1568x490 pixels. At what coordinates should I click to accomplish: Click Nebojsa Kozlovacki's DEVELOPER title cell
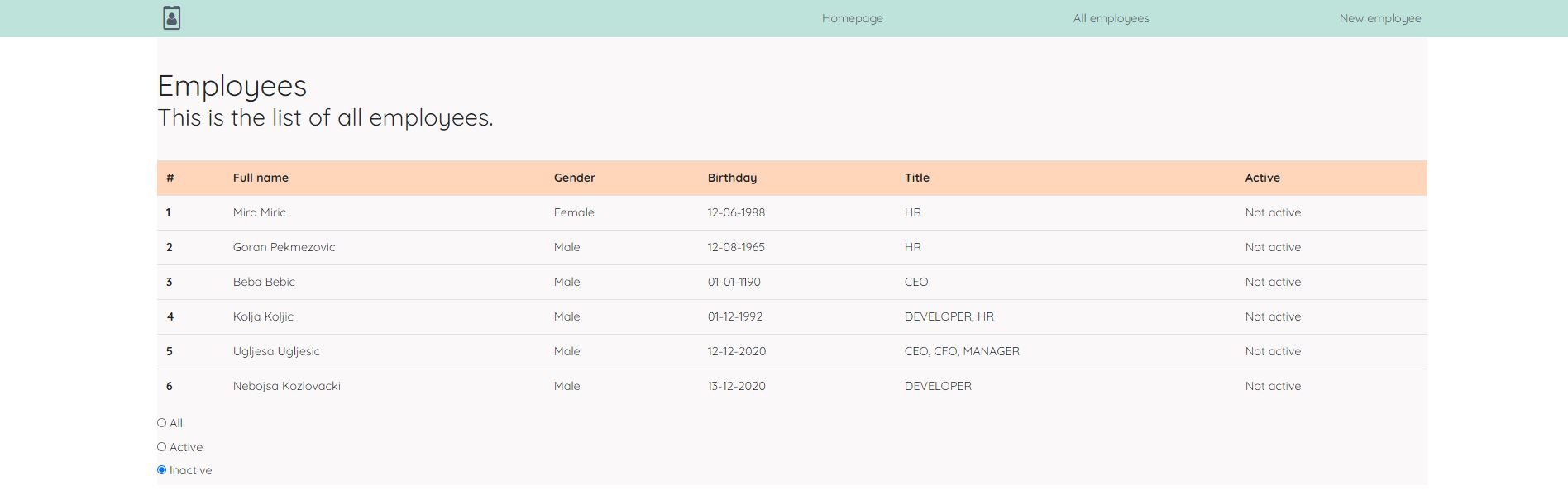pyautogui.click(x=938, y=386)
